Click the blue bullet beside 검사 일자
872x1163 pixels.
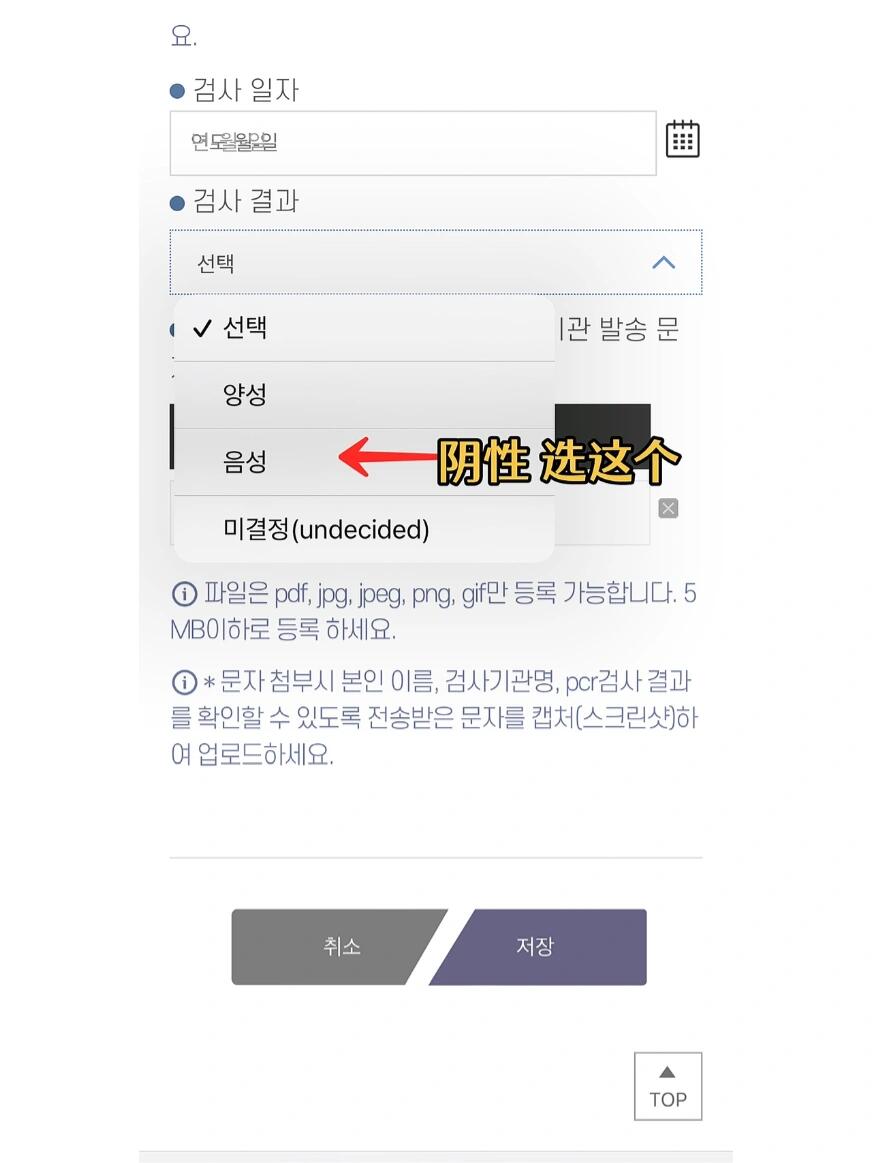pos(177,91)
